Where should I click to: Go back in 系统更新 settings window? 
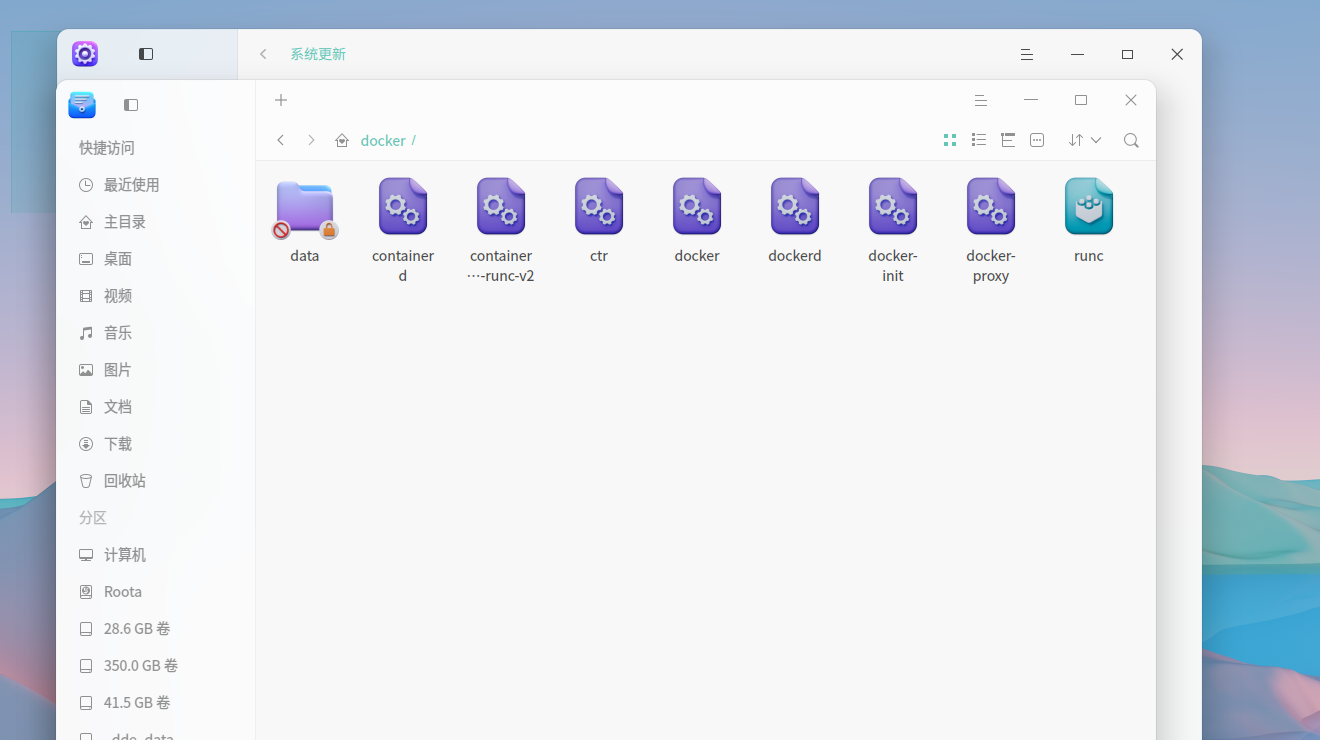[263, 54]
